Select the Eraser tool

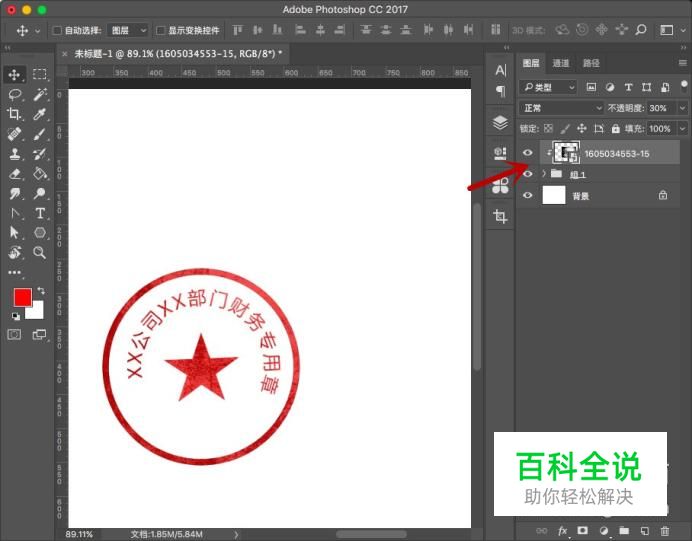(14, 173)
